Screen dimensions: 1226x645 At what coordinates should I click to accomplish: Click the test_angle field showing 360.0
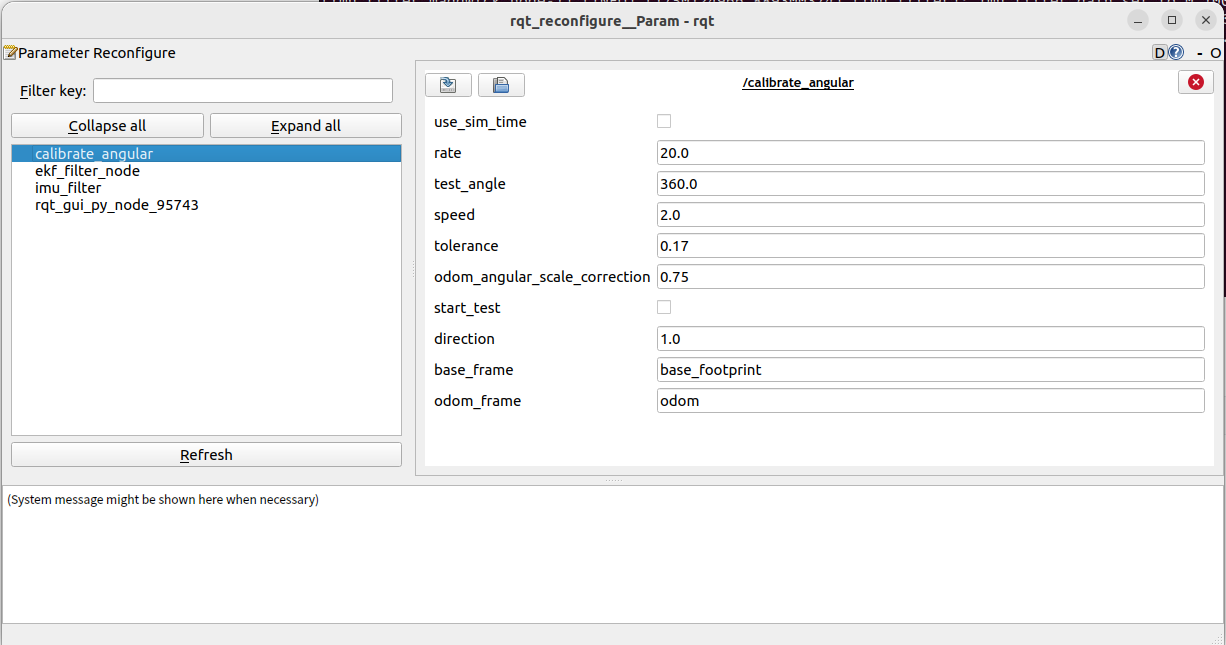[930, 184]
